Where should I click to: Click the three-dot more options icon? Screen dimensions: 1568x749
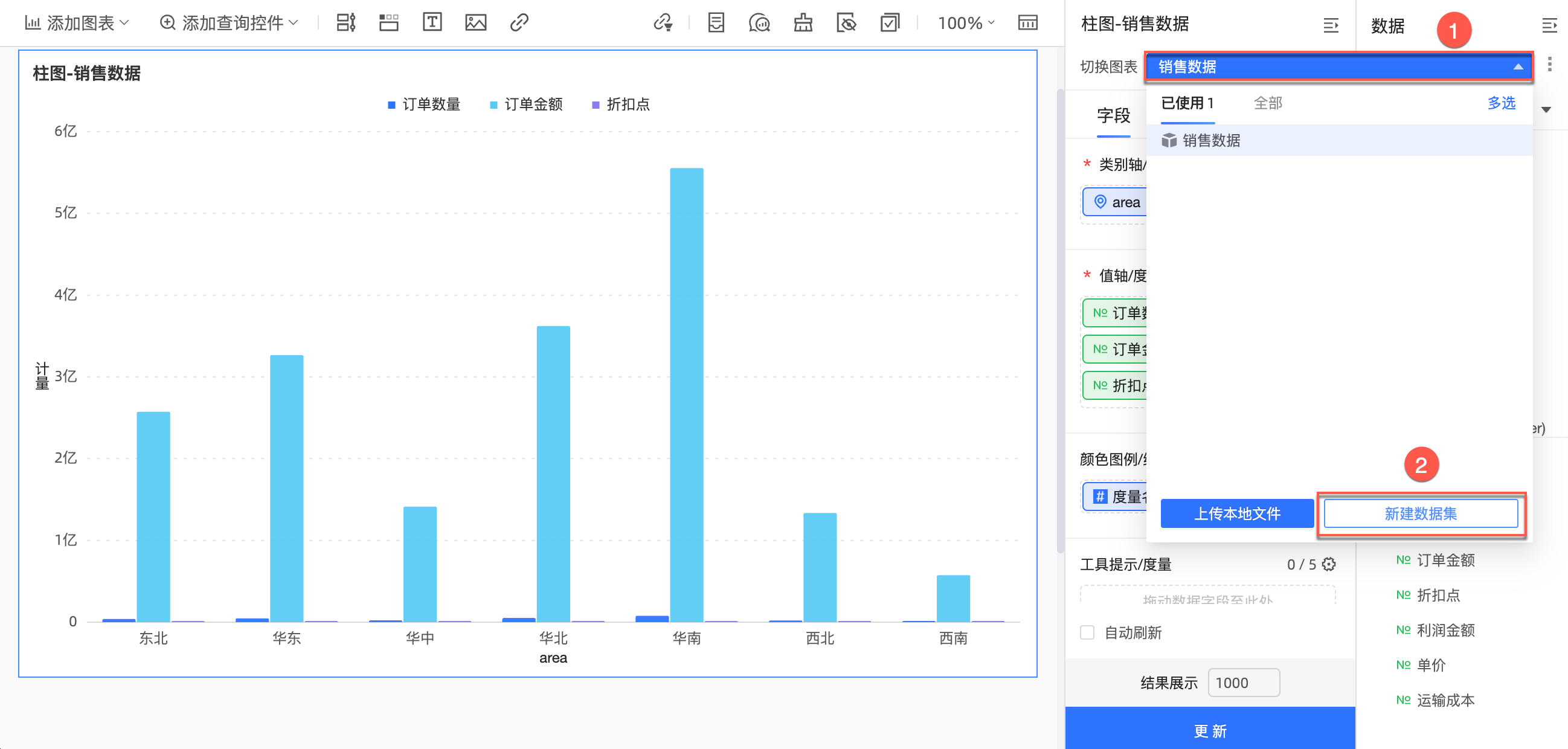click(x=1549, y=64)
